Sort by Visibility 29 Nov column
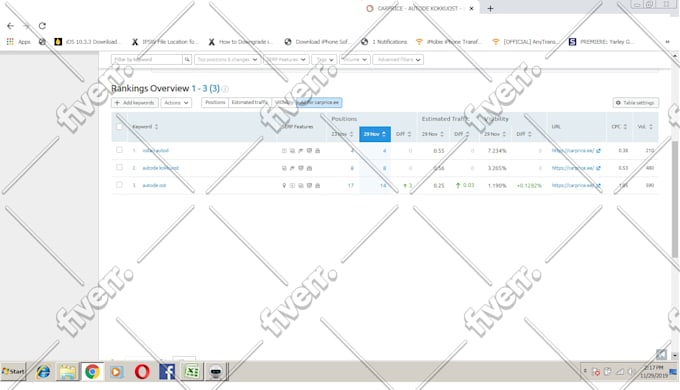Screen dimensions: 680x390 (495, 134)
